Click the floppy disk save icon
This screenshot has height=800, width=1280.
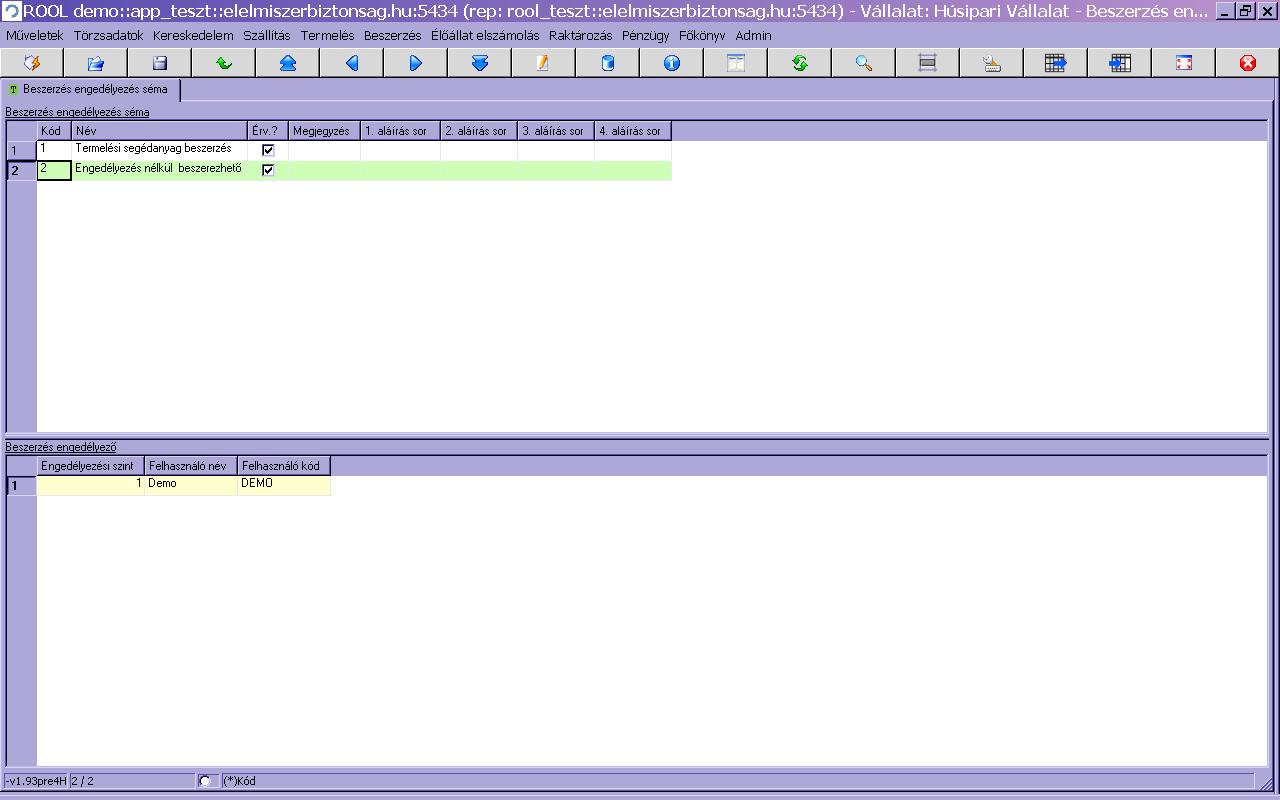[160, 63]
